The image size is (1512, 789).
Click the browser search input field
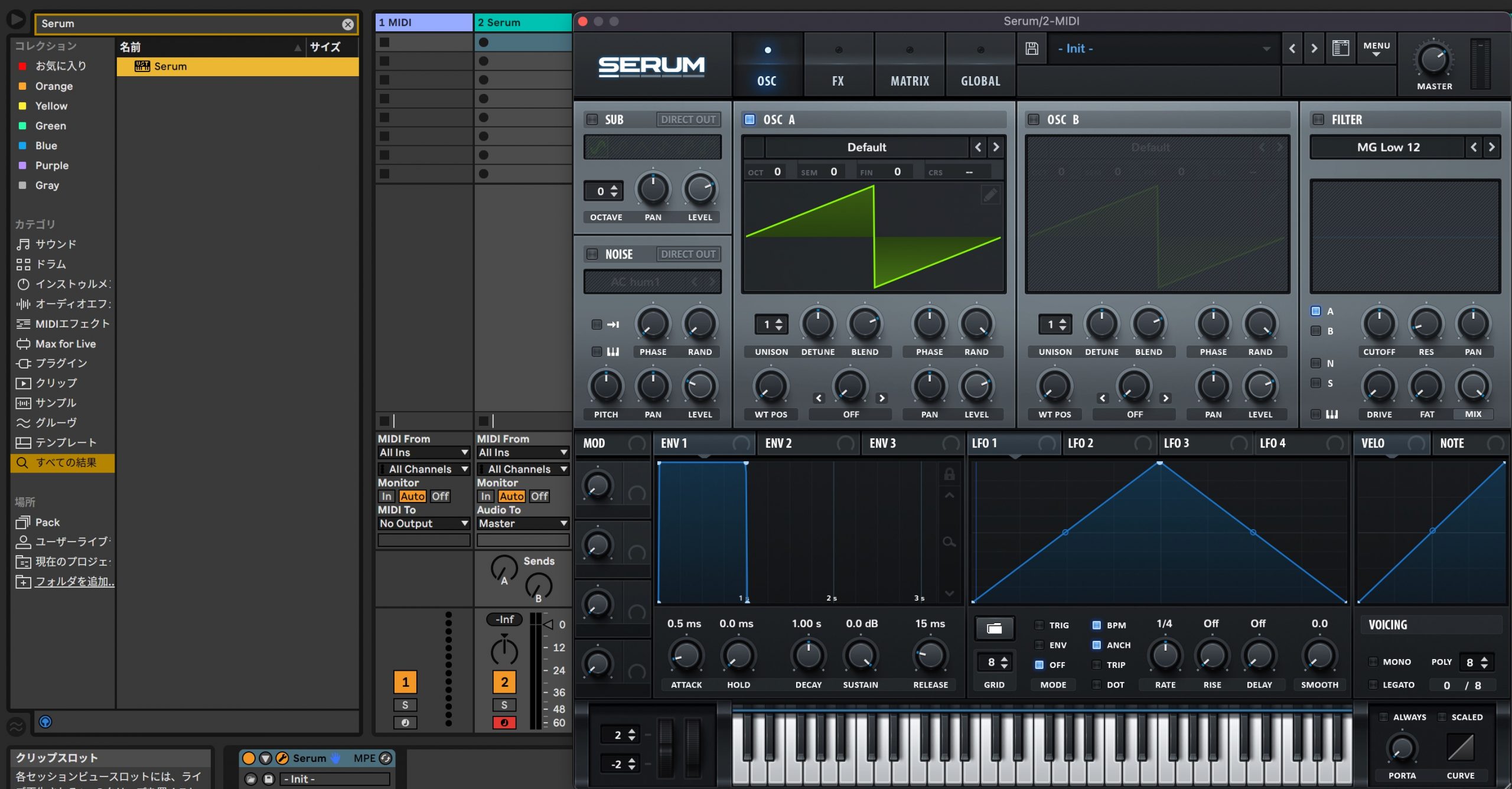189,24
